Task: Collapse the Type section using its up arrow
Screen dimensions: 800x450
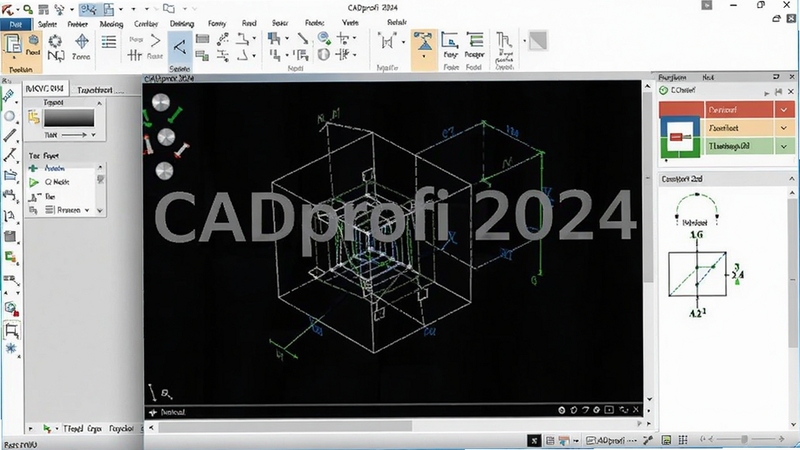Action: [x=99, y=103]
